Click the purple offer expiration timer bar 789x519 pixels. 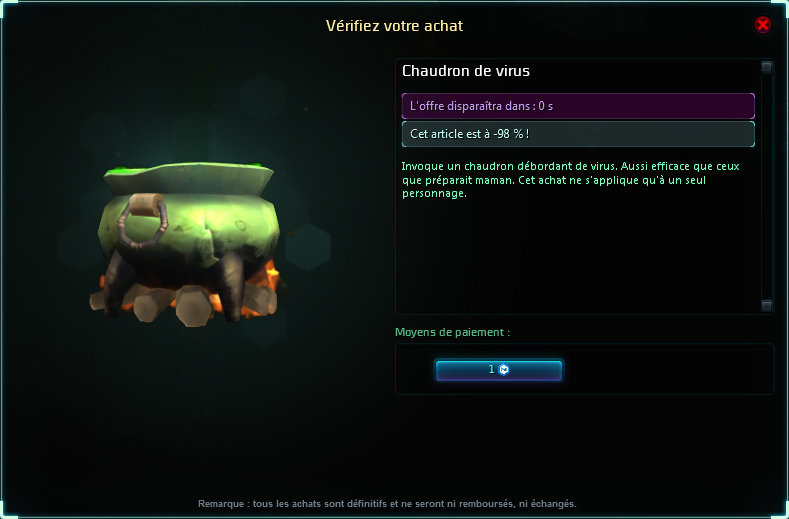tap(578, 106)
